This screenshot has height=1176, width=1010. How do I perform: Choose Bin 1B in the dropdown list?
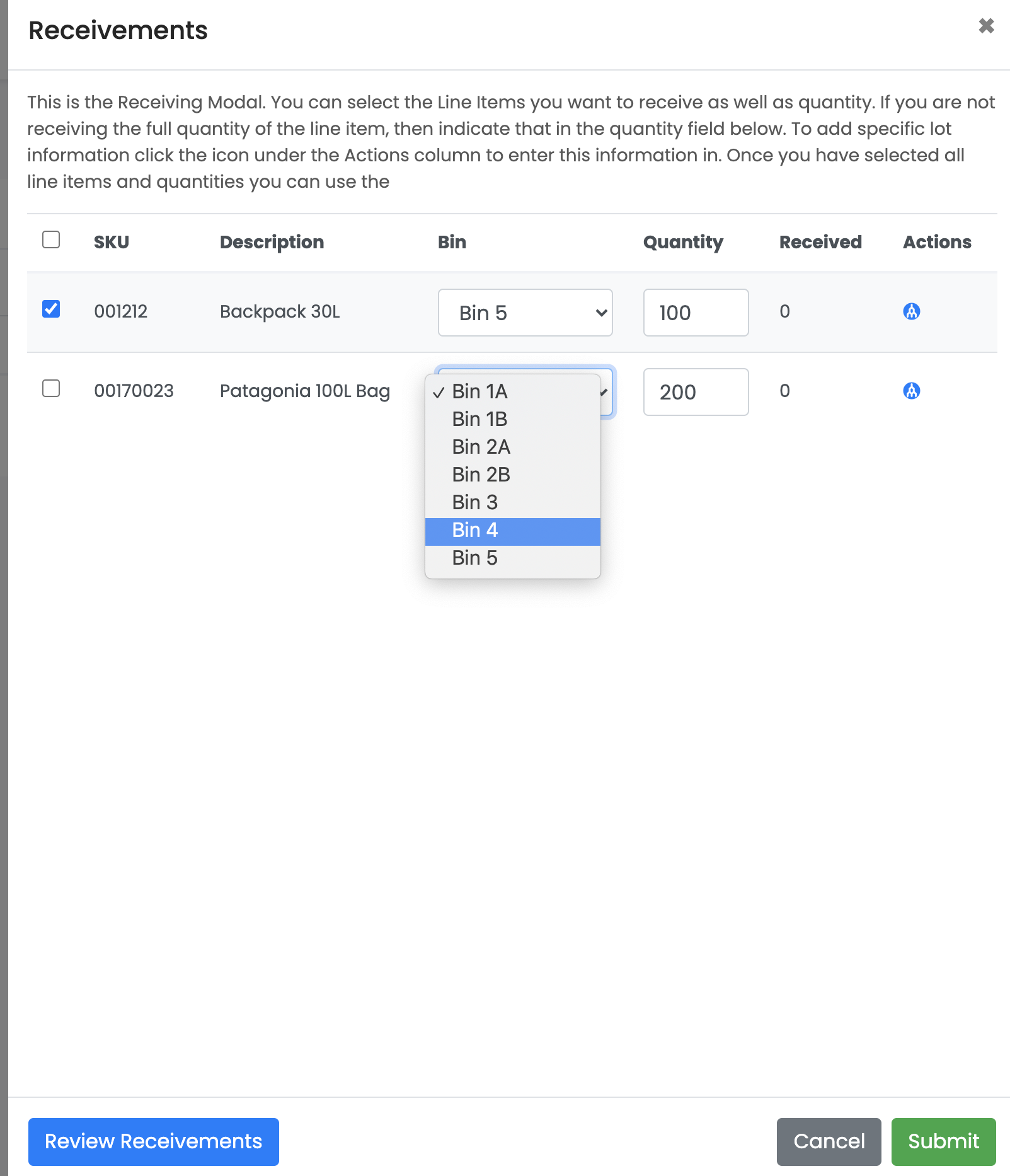pos(513,419)
